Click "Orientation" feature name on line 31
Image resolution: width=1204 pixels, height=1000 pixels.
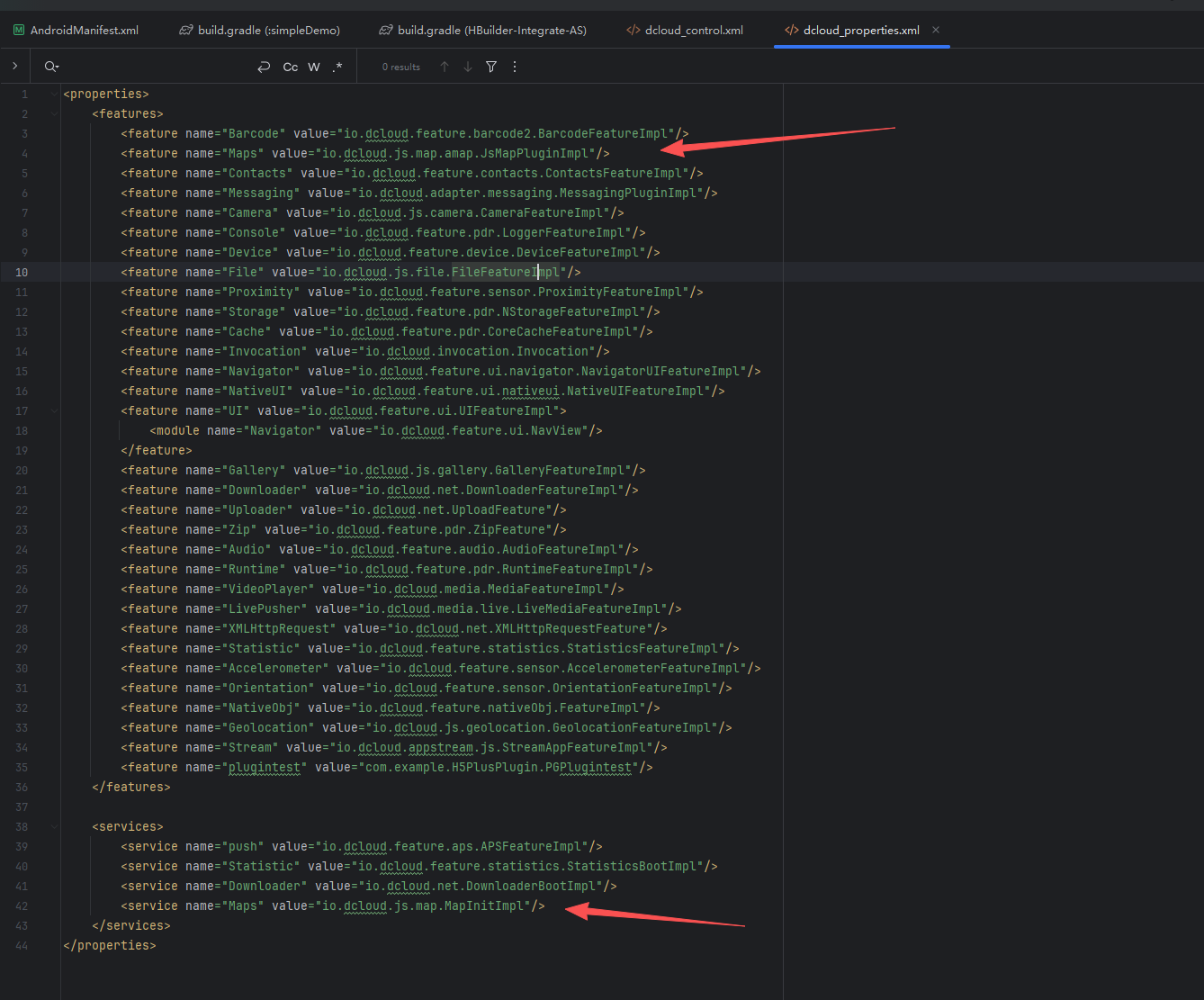coord(268,688)
